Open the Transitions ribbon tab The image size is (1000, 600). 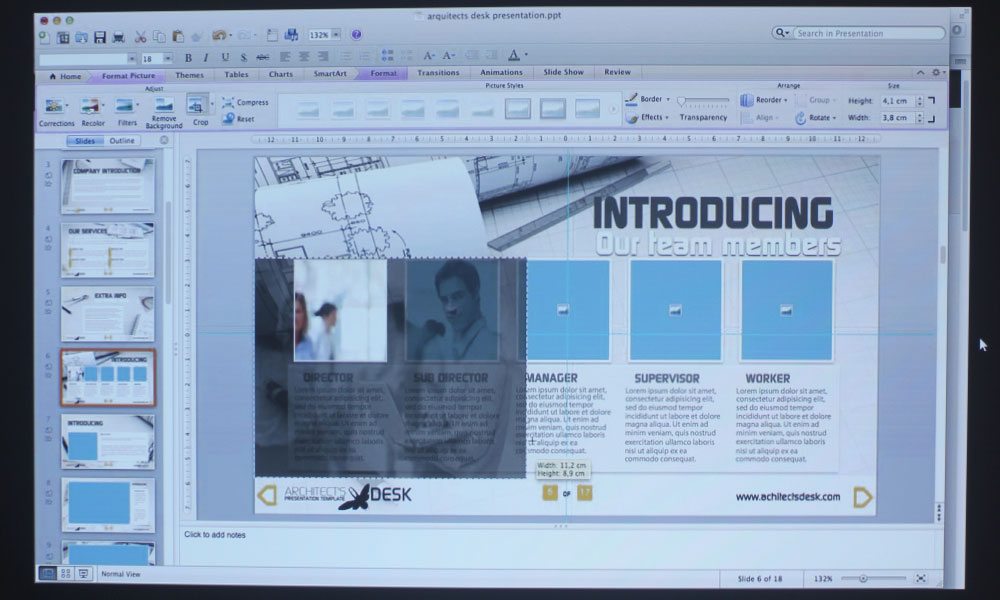click(438, 73)
